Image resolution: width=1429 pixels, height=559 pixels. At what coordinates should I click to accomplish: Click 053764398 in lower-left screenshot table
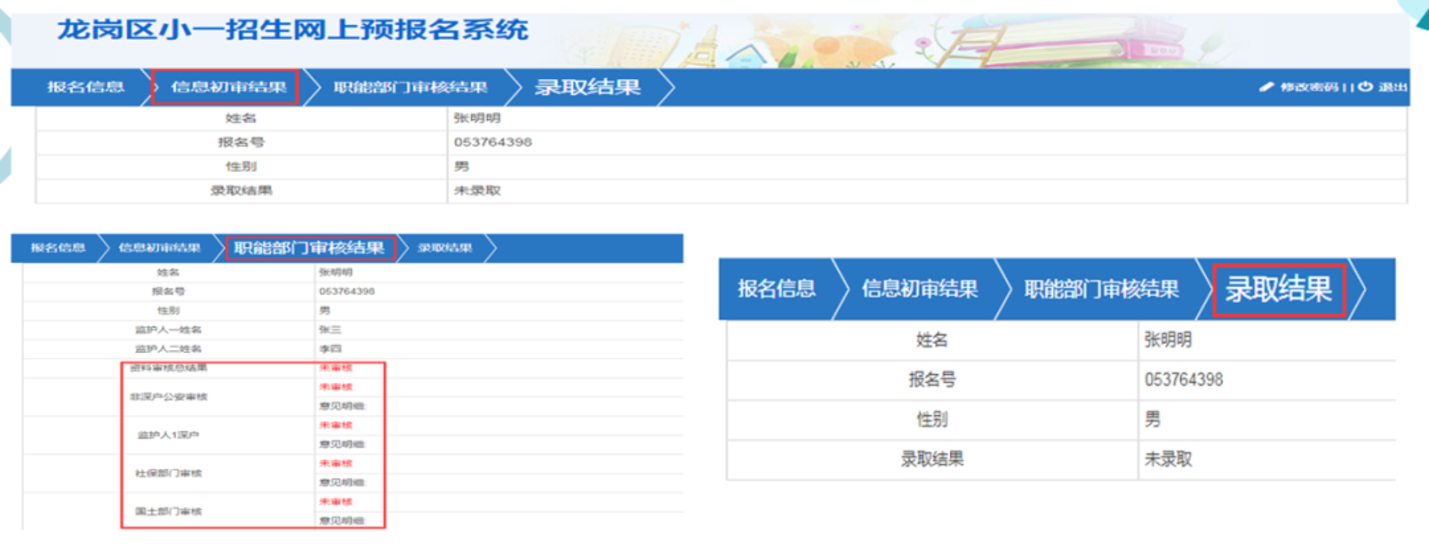click(347, 291)
